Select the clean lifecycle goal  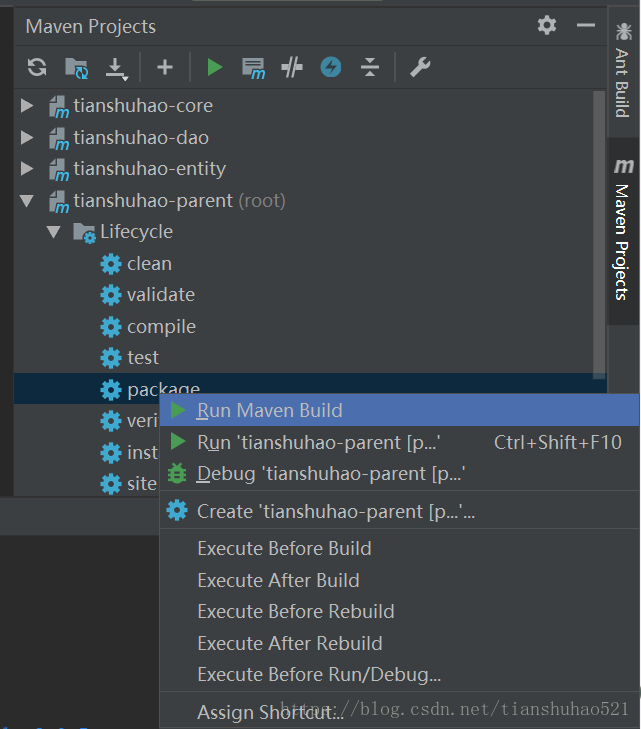[x=149, y=264]
